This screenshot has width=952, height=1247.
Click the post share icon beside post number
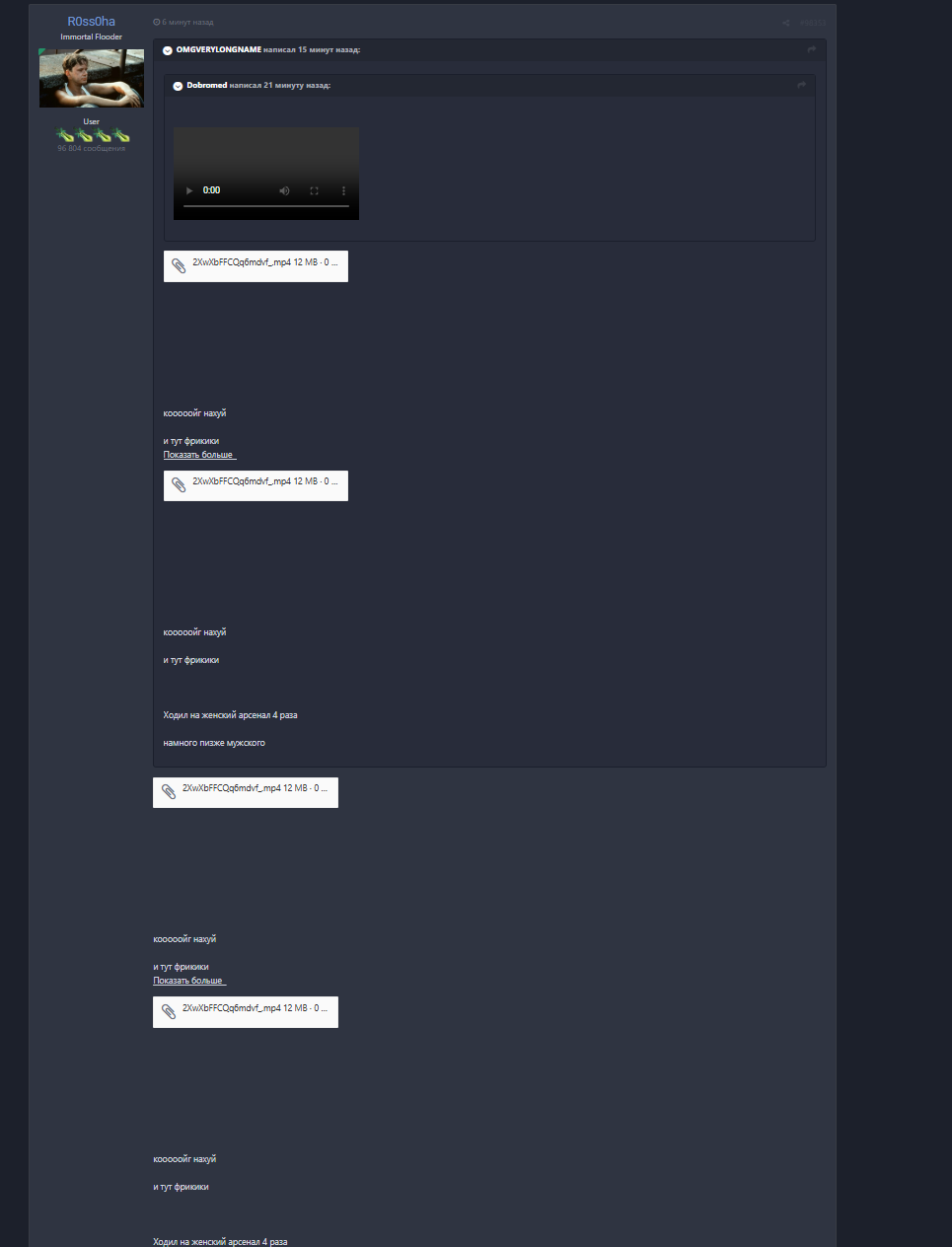point(786,23)
